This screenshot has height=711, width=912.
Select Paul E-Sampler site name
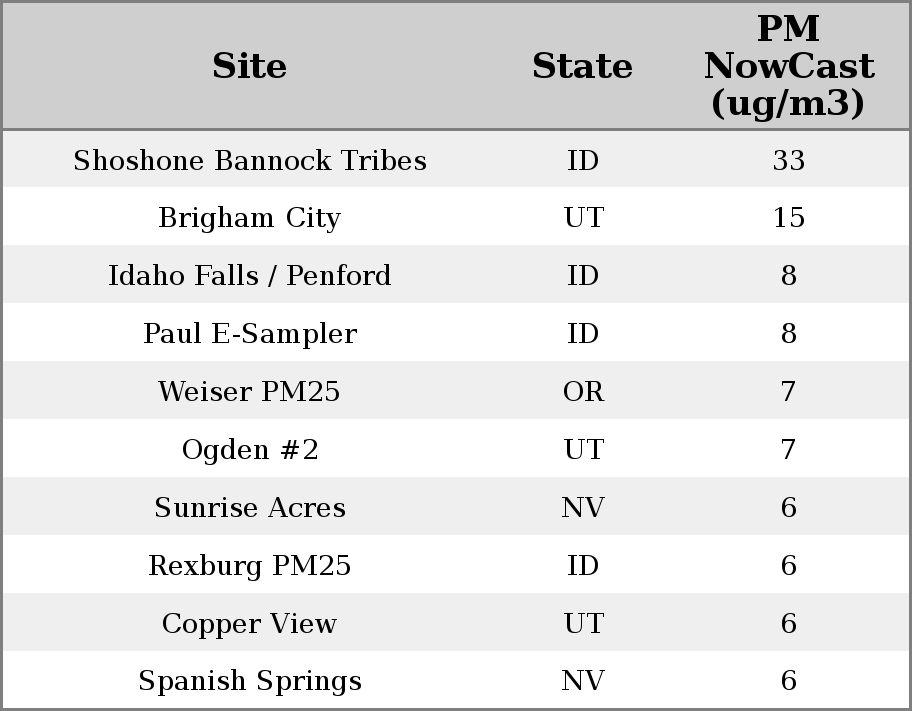tap(250, 334)
